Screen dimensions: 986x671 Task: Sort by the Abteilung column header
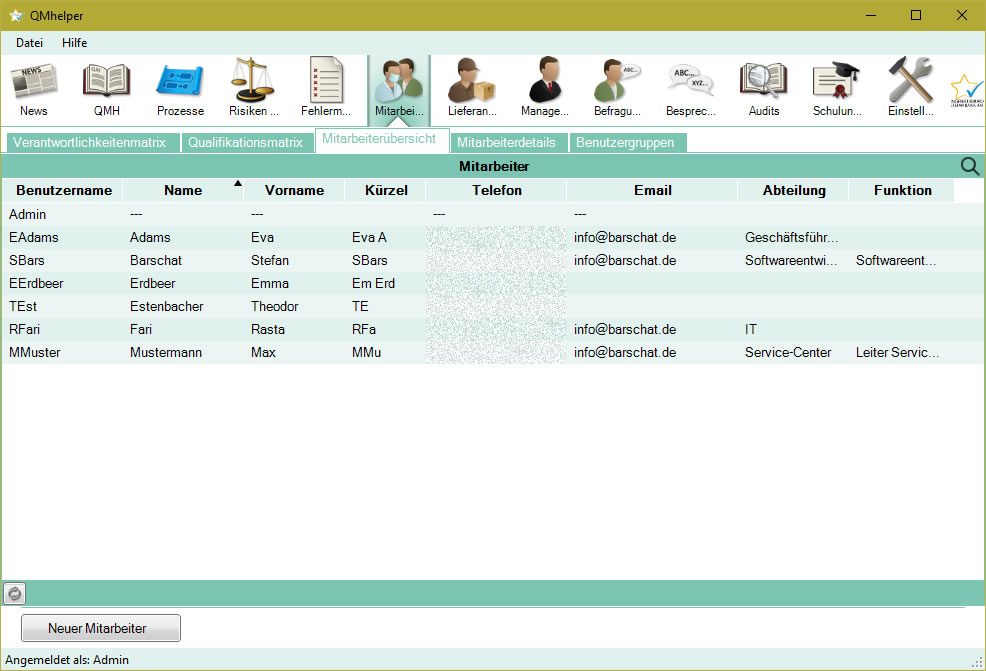point(793,190)
